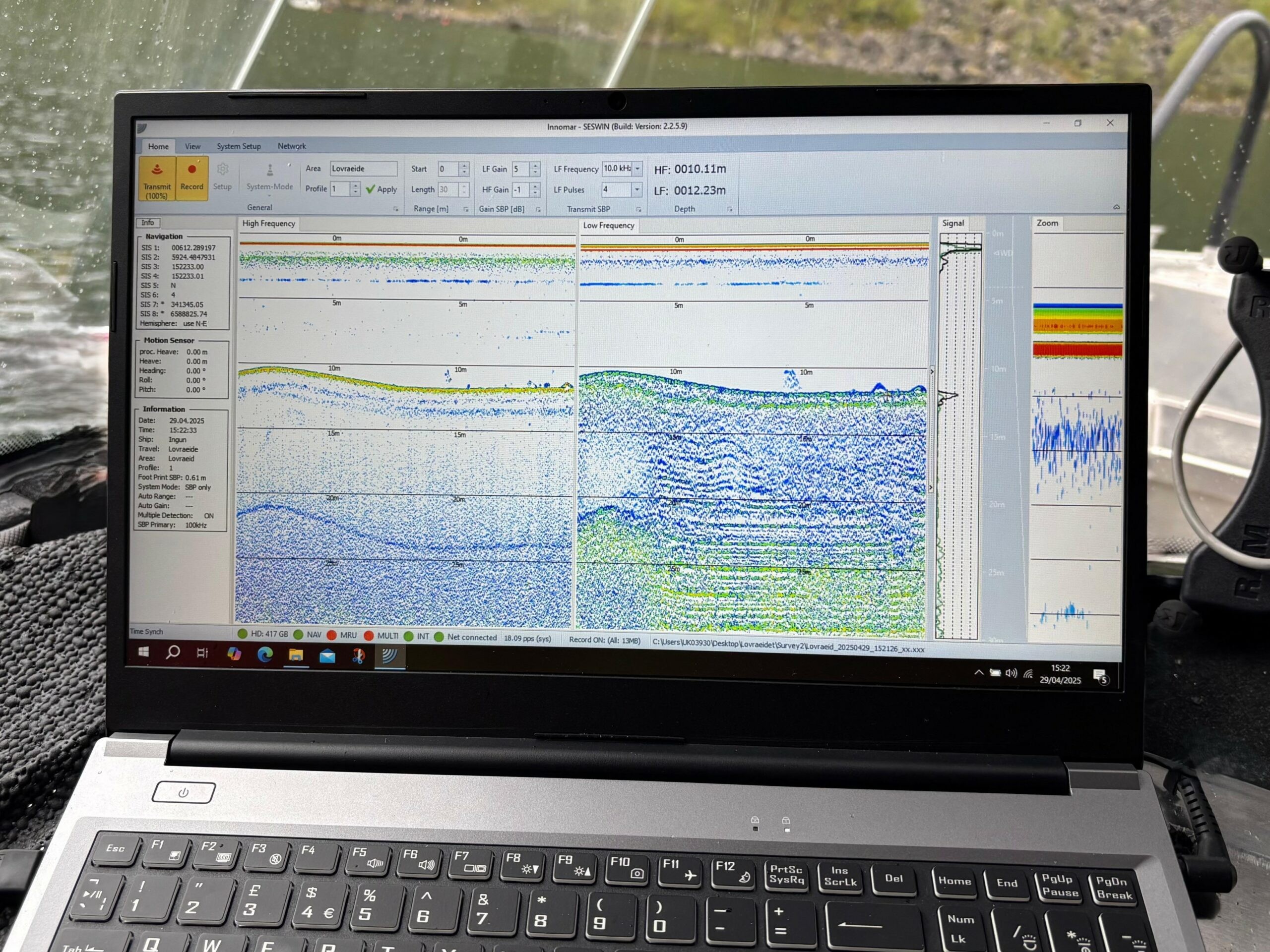The image size is (1270, 952).
Task: Select the Zoom panel tab
Action: tap(1047, 223)
